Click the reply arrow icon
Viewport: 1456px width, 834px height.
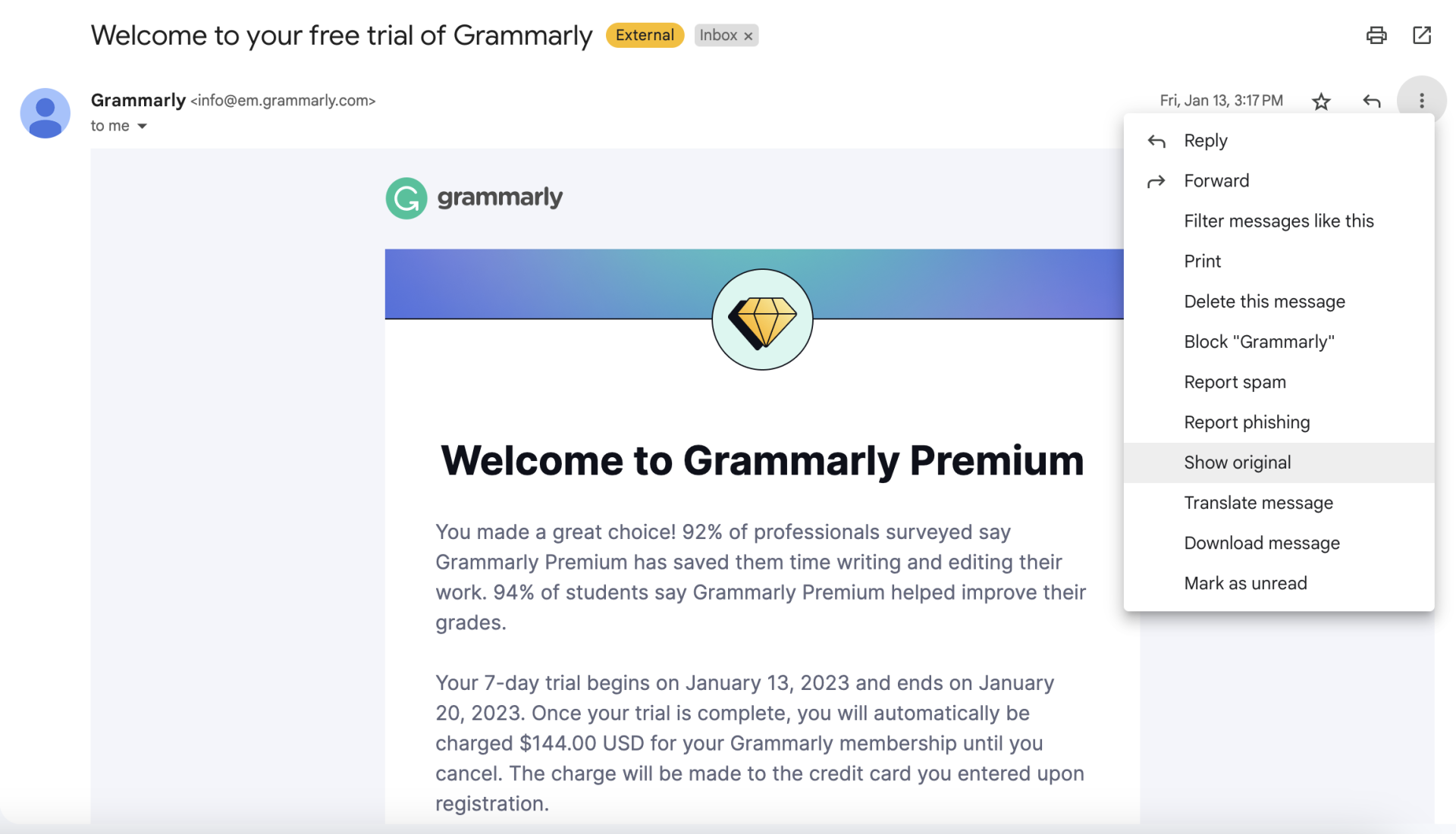click(x=1371, y=100)
